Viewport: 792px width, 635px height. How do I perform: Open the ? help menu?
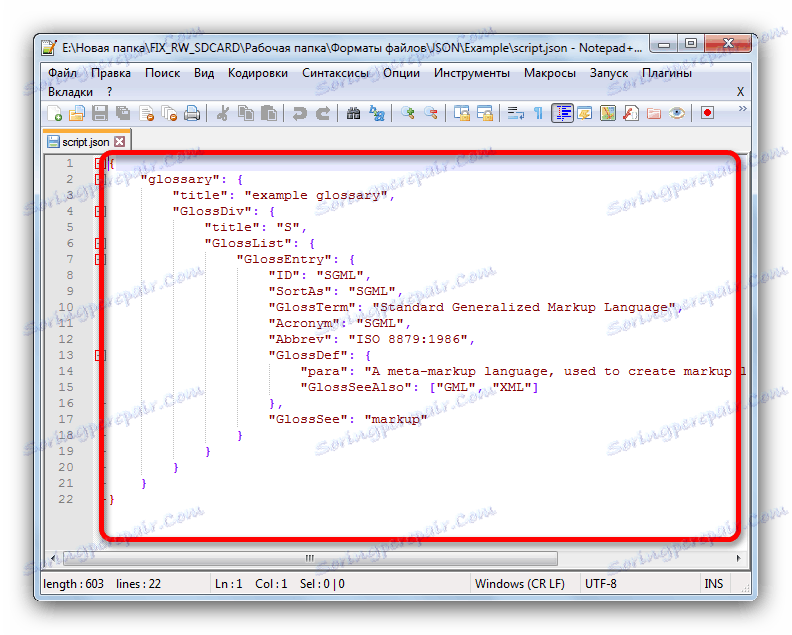coord(109,92)
